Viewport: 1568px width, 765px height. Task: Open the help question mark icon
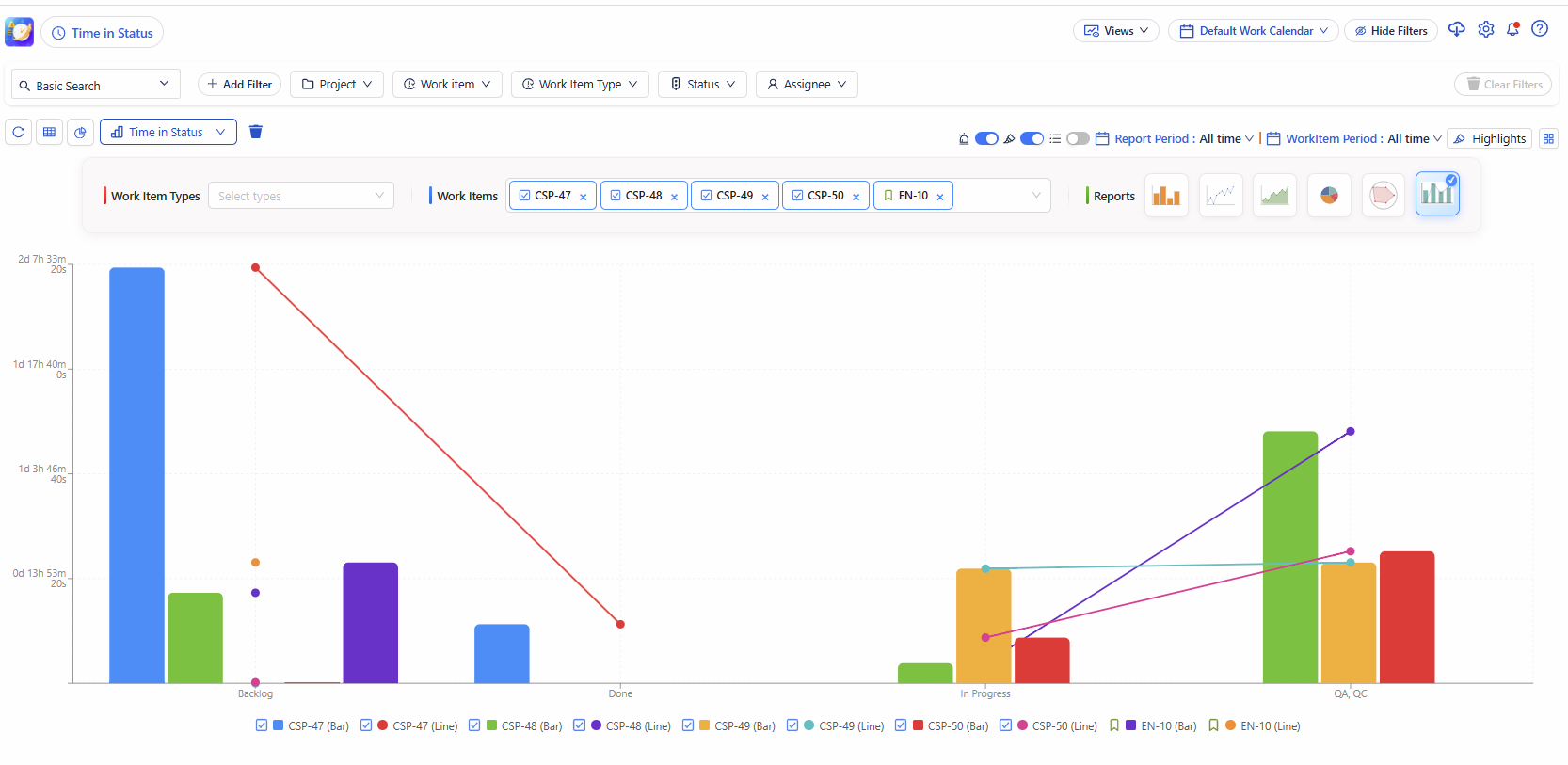1540,29
